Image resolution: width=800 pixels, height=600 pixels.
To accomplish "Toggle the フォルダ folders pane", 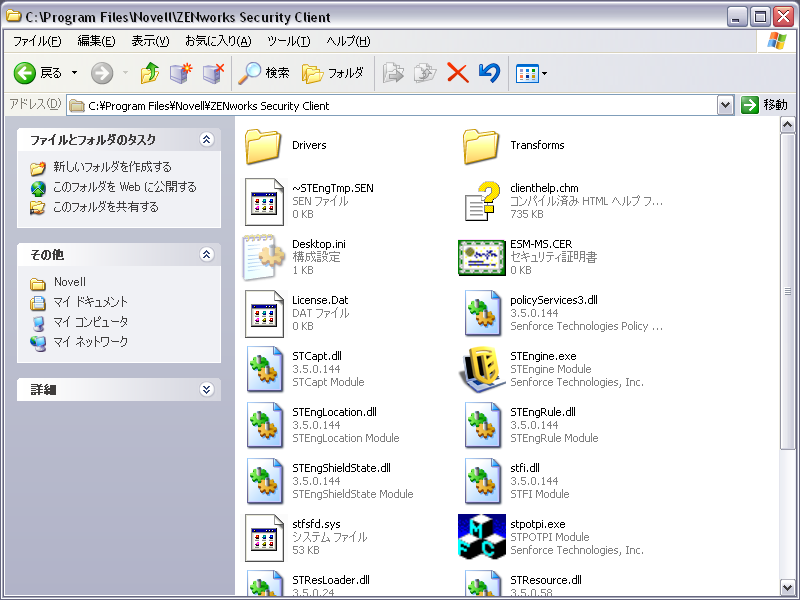I will pos(333,73).
